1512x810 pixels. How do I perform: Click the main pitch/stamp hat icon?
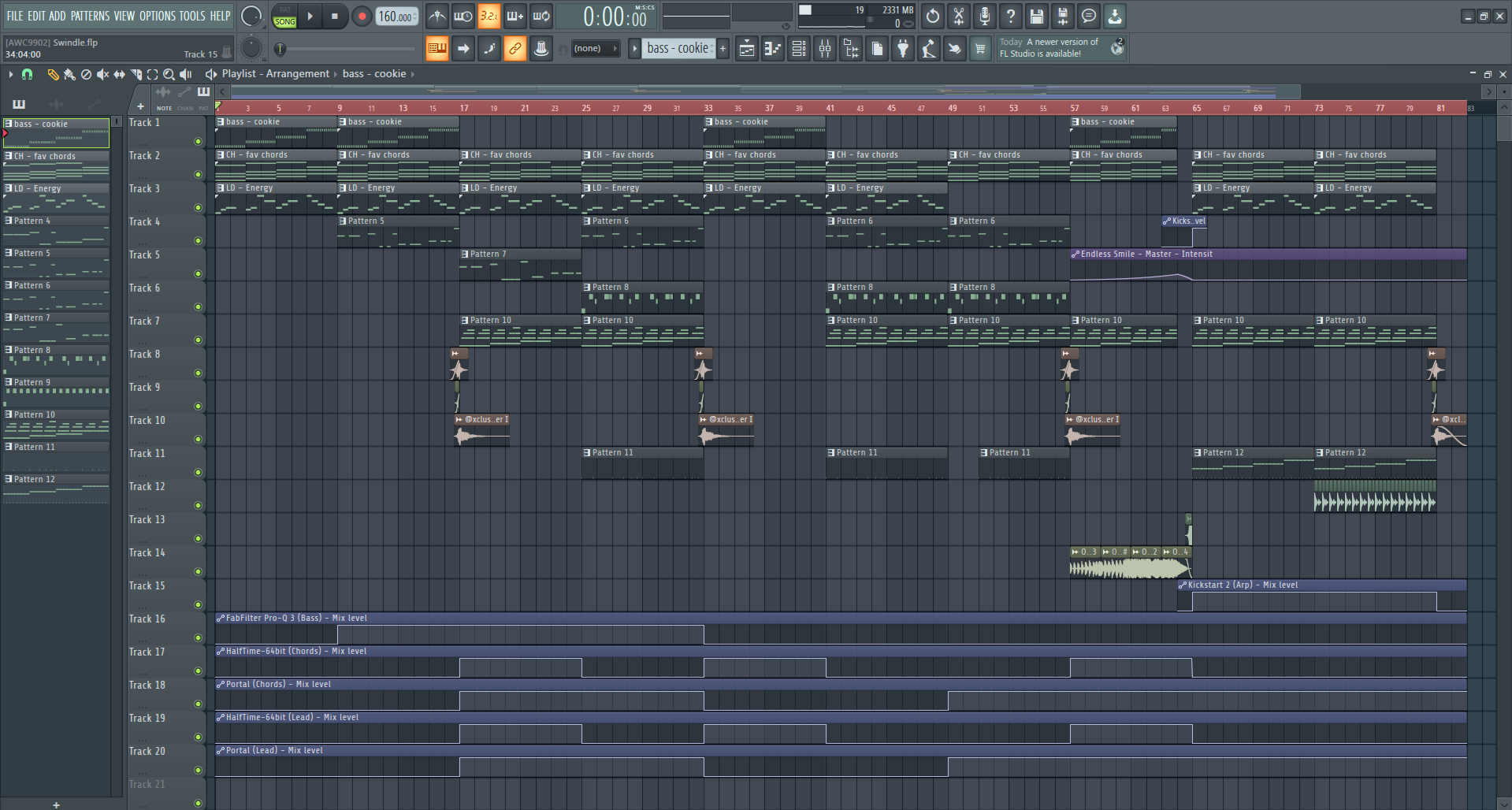pyautogui.click(x=541, y=49)
